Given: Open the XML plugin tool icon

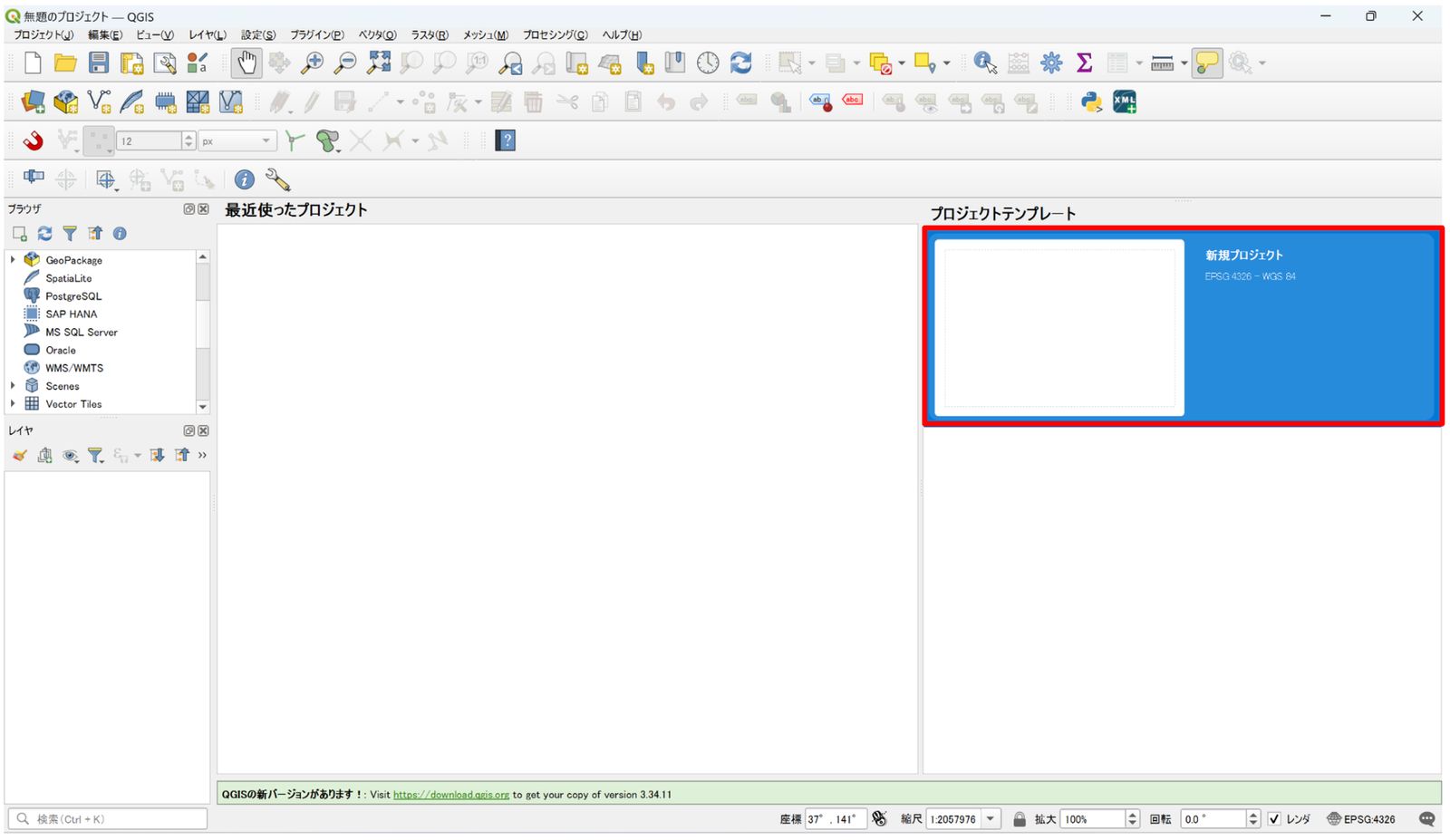Looking at the screenshot, I should tap(1125, 101).
